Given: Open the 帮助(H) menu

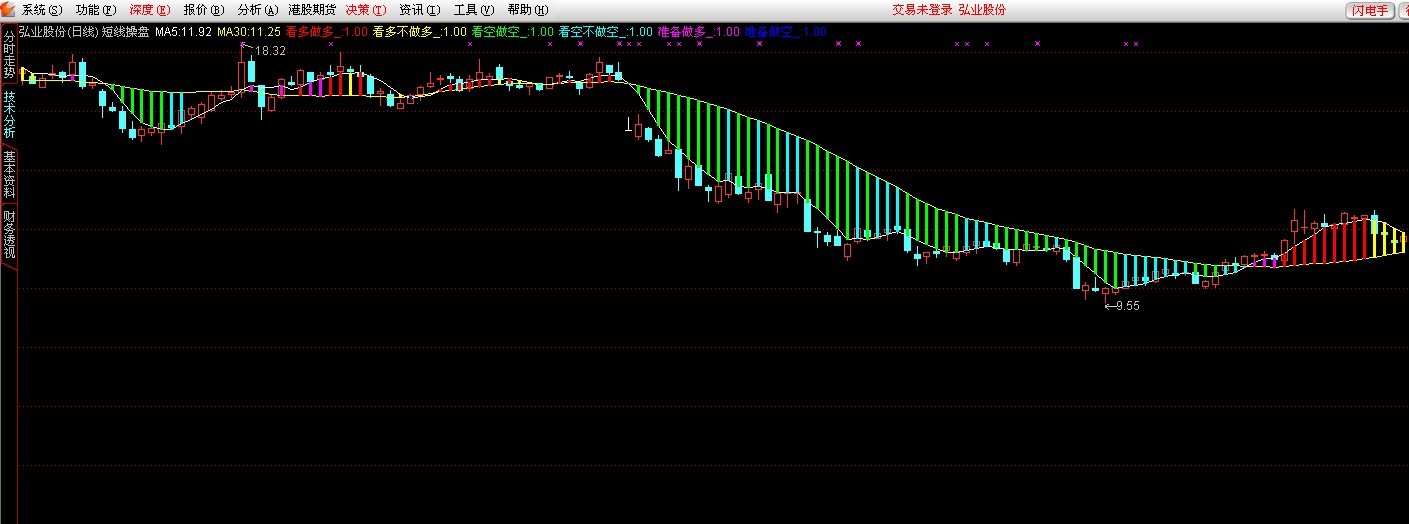Looking at the screenshot, I should 527,10.
